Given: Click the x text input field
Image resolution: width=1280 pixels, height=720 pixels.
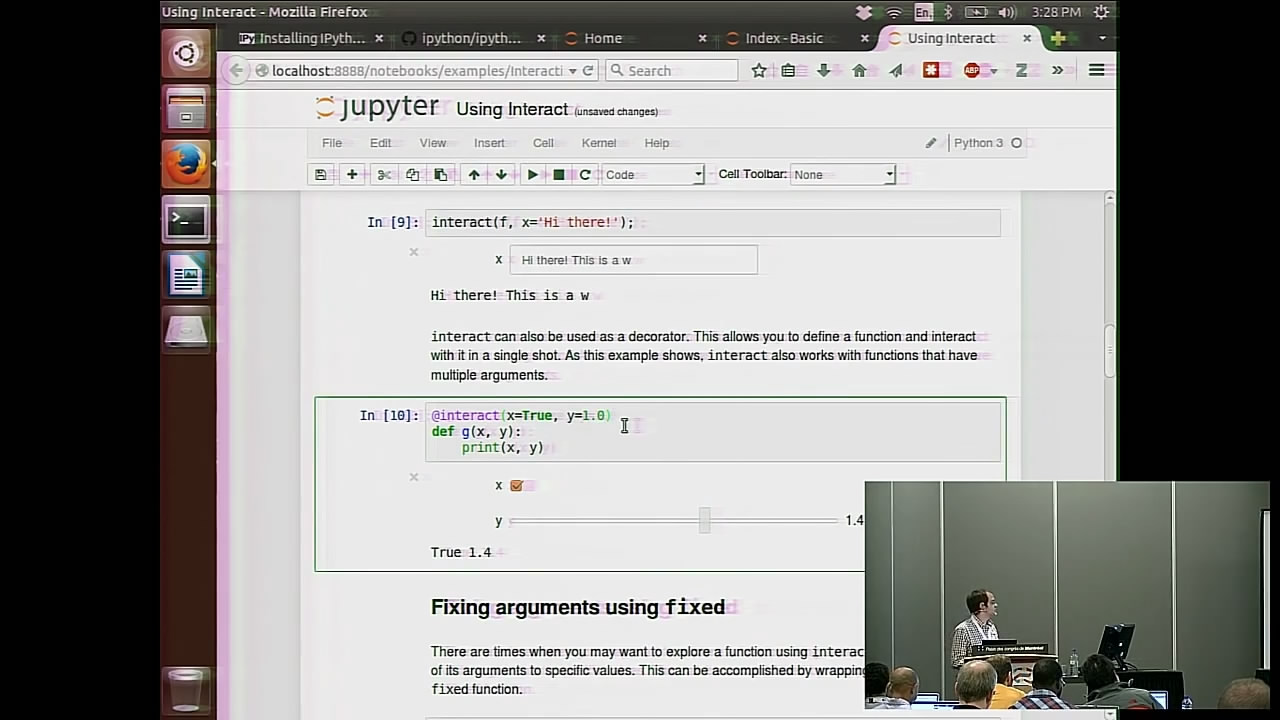Looking at the screenshot, I should coord(633,260).
